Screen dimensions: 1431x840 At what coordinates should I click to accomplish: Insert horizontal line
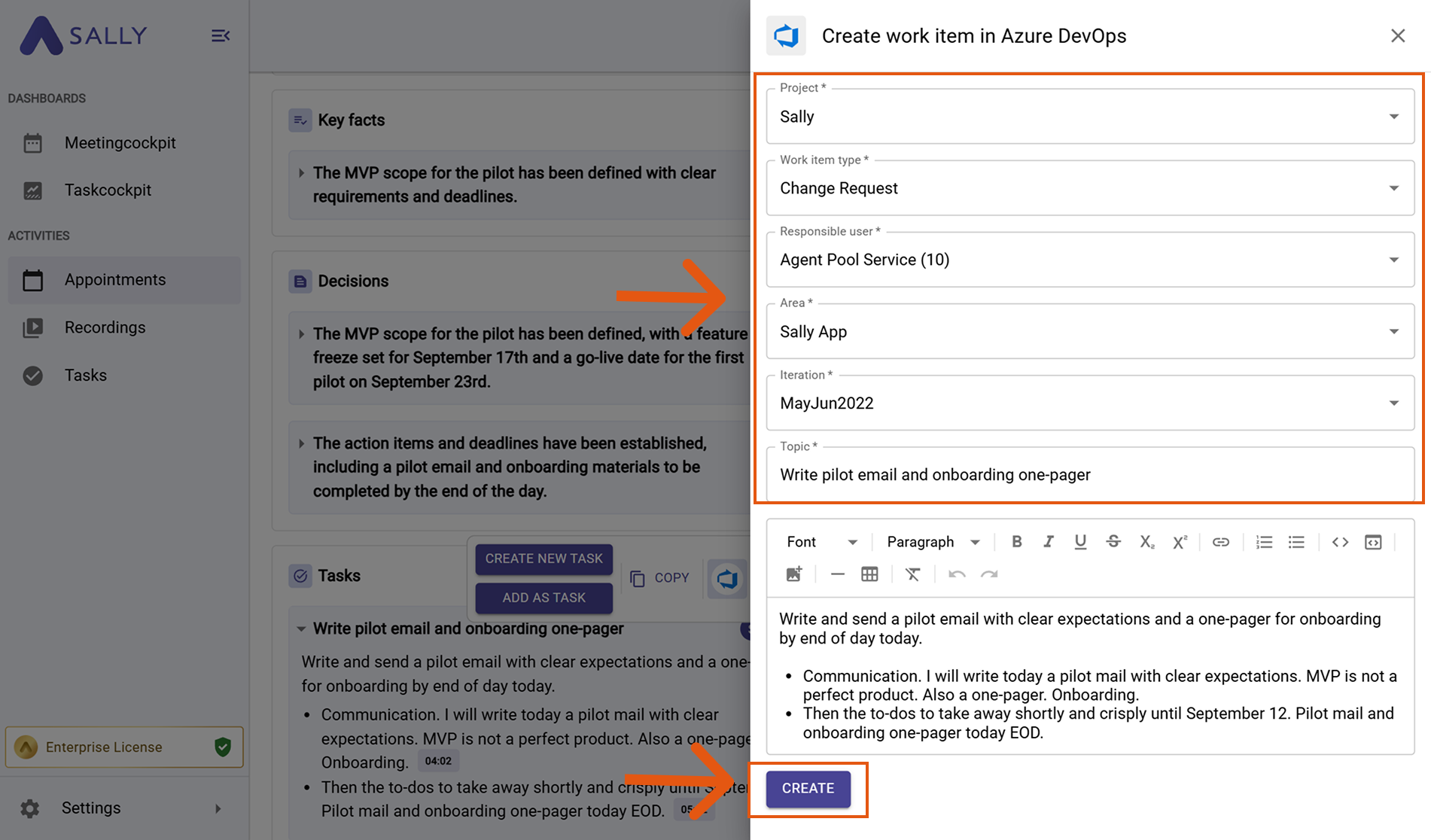(x=837, y=574)
